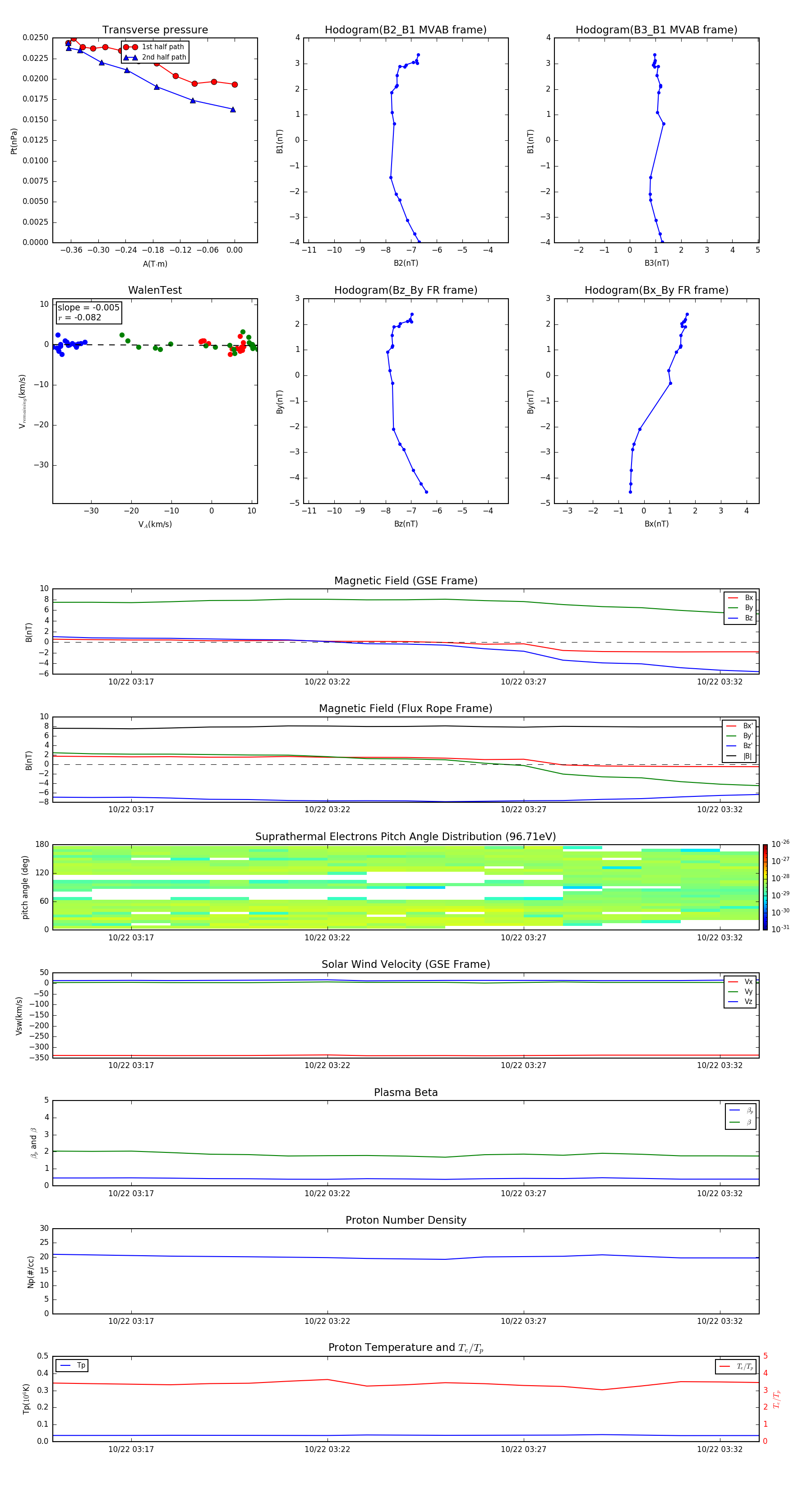Click the "Np(#/cc)" y-axis label

31,1271
